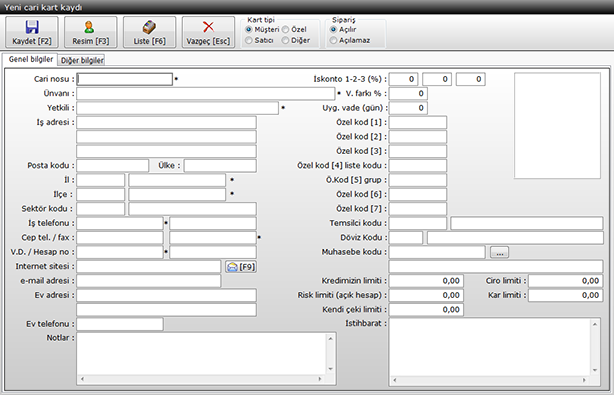The width and height of the screenshot is (614, 395).
Task: Click inside the Notlar text area
Action: tap(202, 354)
